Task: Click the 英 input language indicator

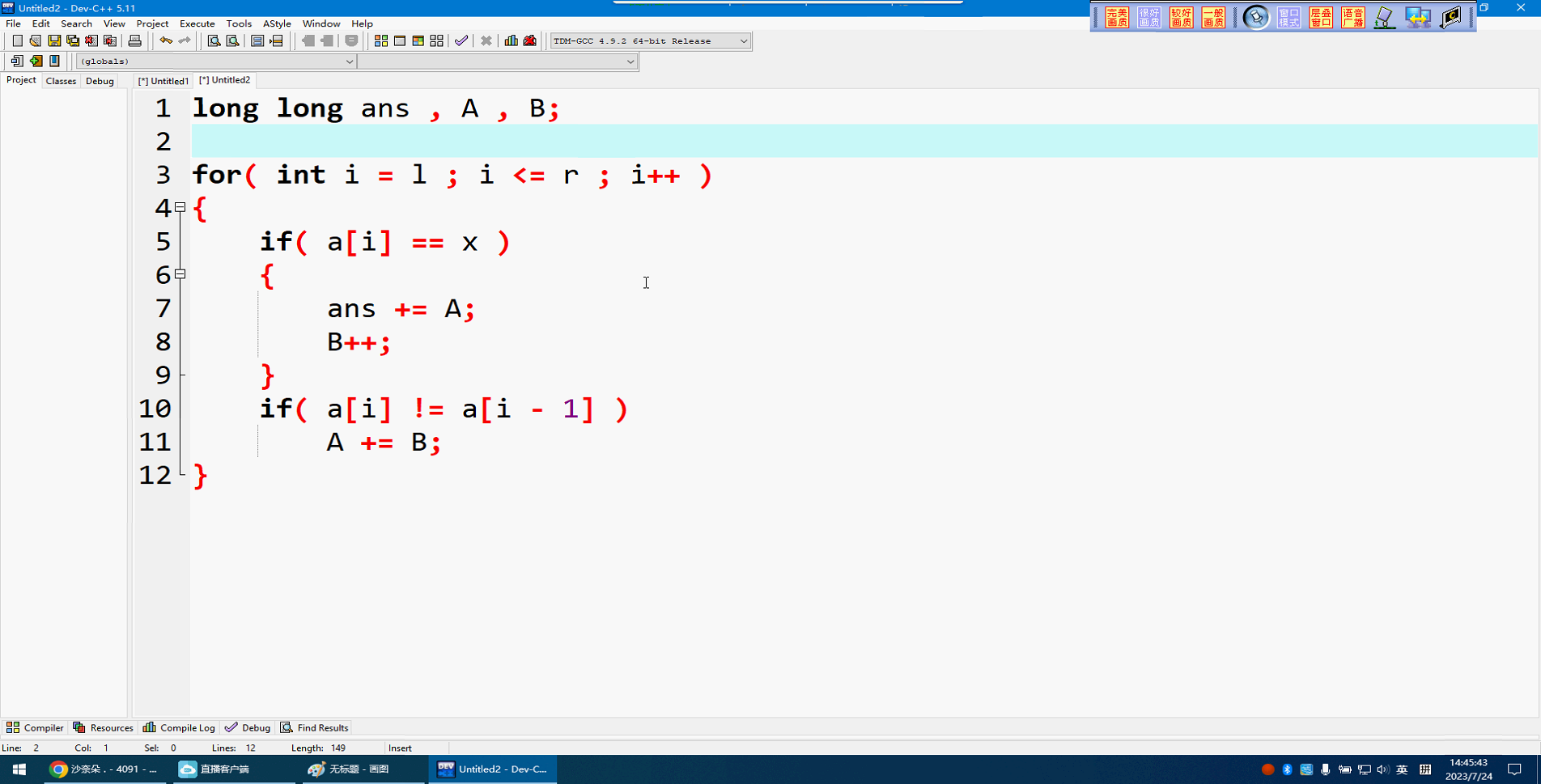Action: pyautogui.click(x=1402, y=769)
